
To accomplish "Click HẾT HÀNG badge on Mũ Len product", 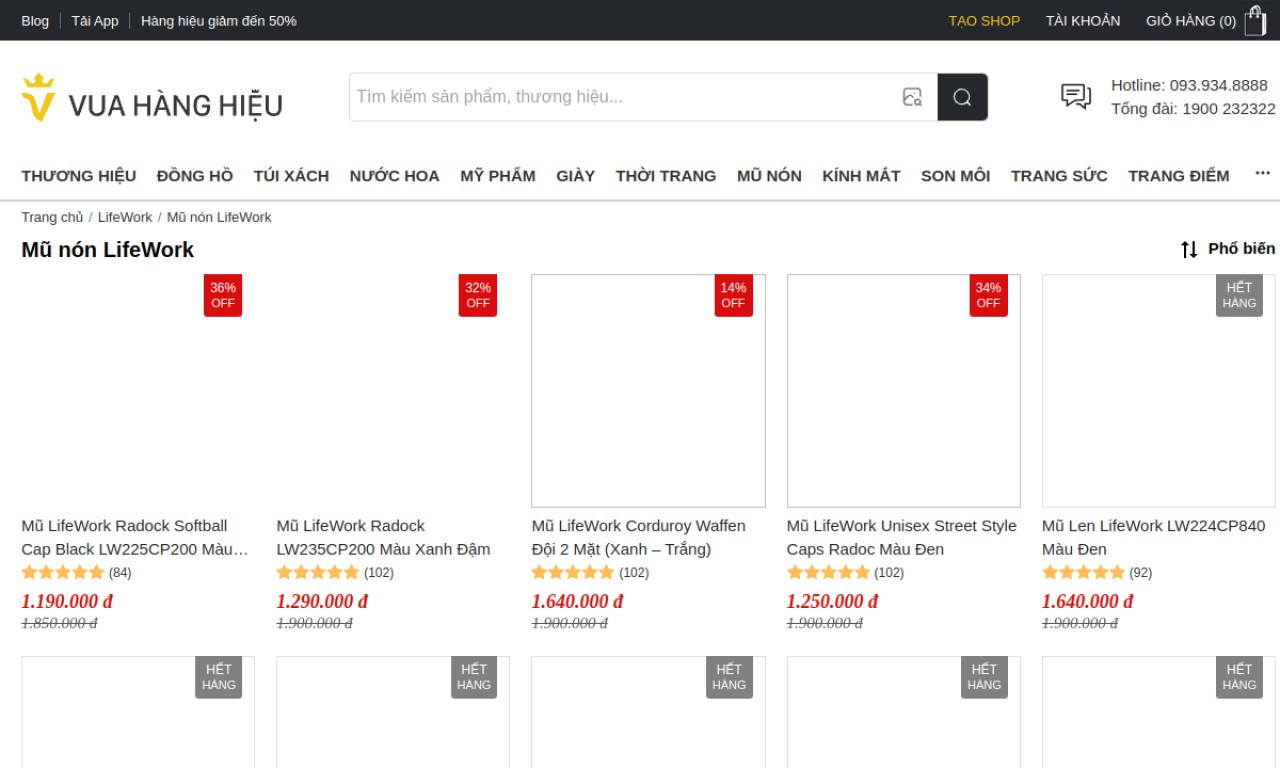I will pos(1239,295).
